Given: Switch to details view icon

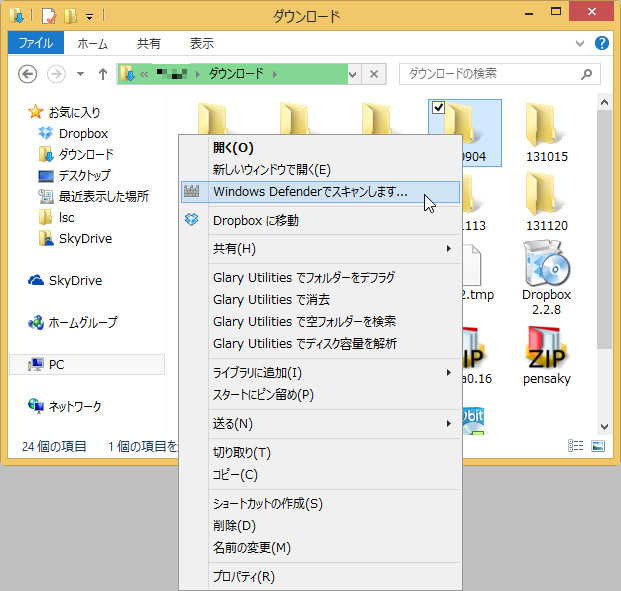Looking at the screenshot, I should [575, 446].
